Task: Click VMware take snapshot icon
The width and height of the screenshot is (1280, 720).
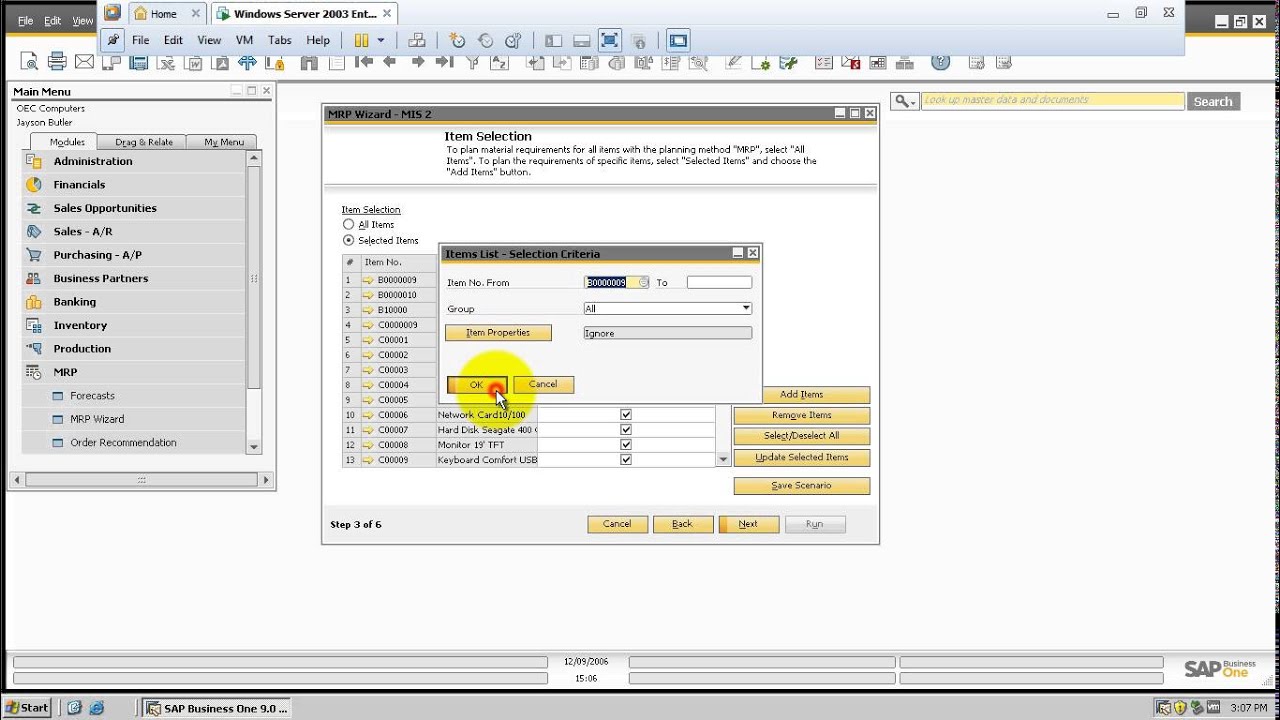Action: pyautogui.click(x=457, y=41)
